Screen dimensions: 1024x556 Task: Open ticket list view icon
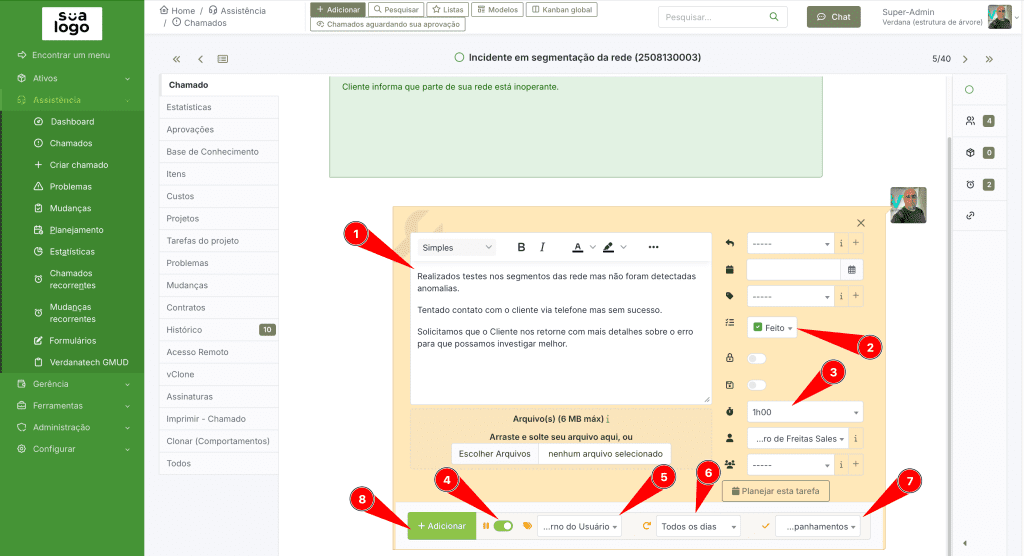click(223, 59)
